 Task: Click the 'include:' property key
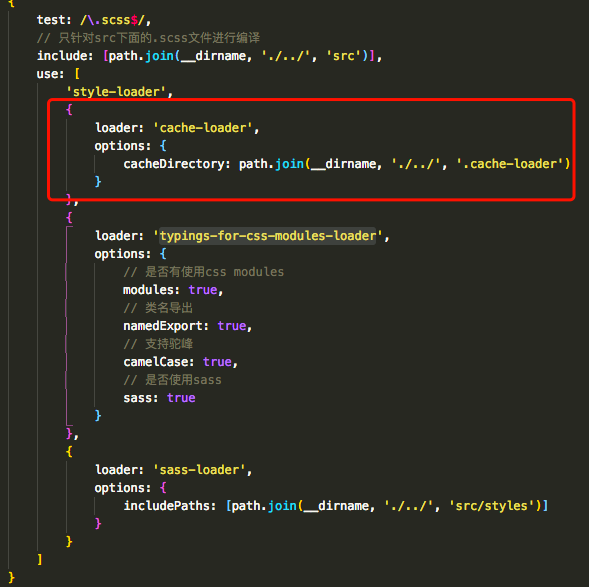point(65,56)
